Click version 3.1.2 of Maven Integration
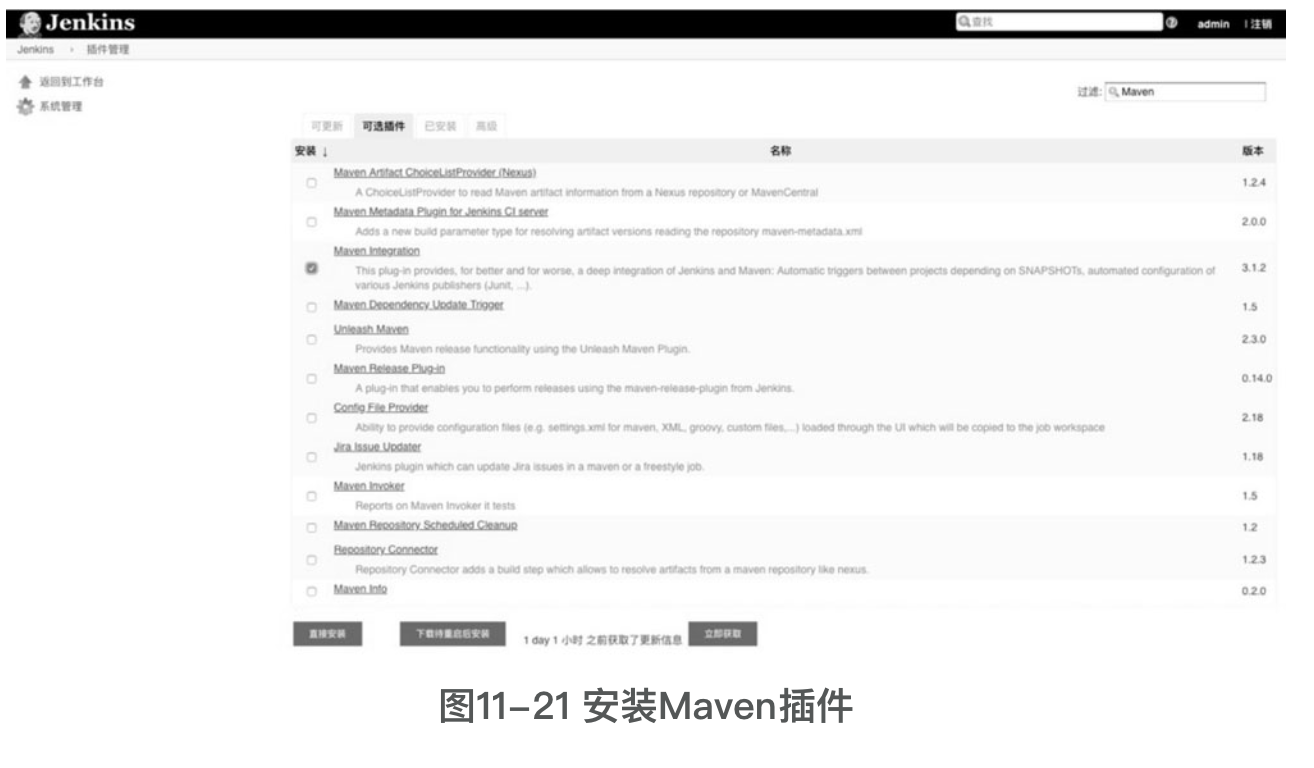 [1253, 268]
